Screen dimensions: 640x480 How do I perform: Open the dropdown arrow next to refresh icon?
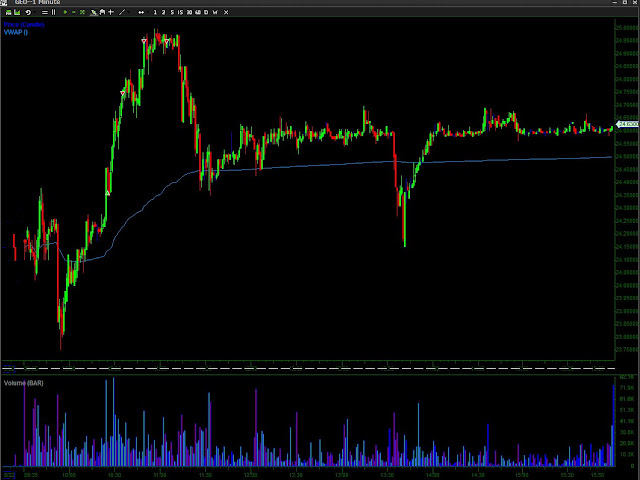(x=35, y=12)
